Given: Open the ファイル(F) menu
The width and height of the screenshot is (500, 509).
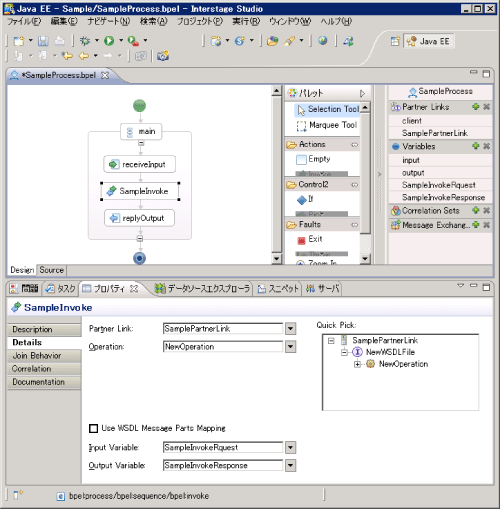Looking at the screenshot, I should (x=24, y=21).
